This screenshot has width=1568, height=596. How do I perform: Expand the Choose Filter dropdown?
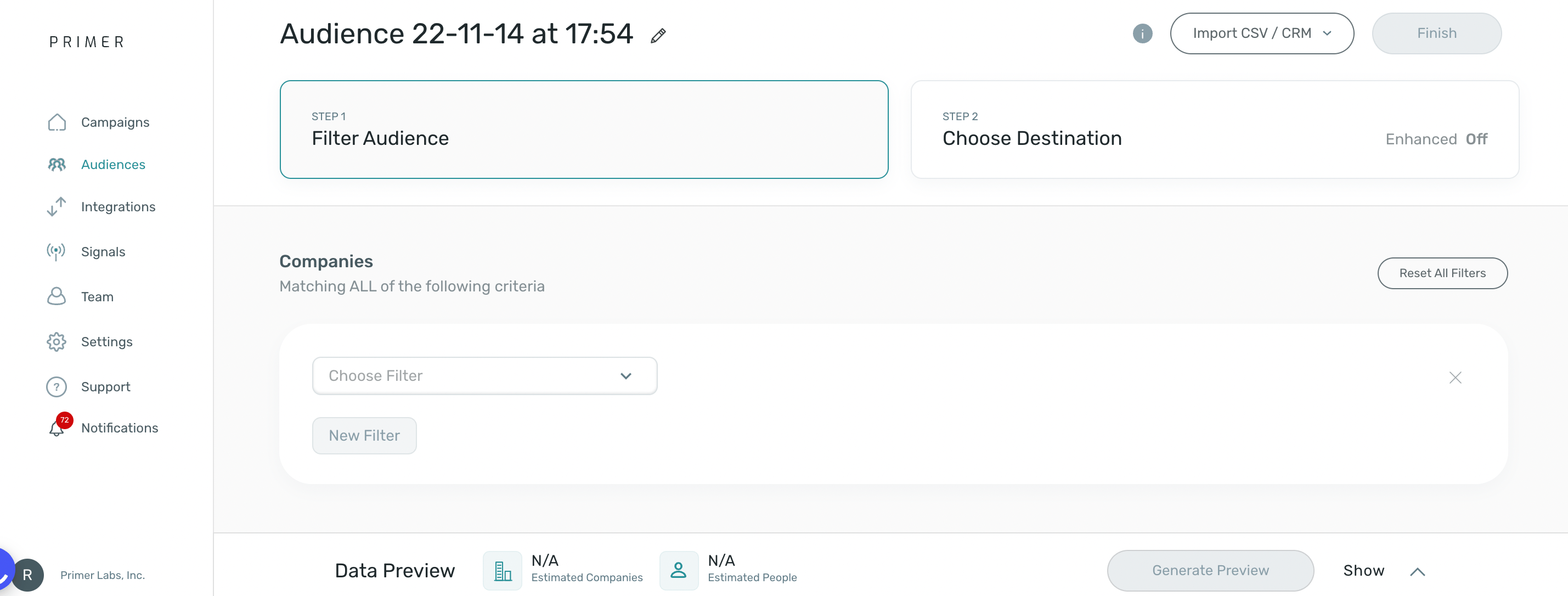pos(484,375)
